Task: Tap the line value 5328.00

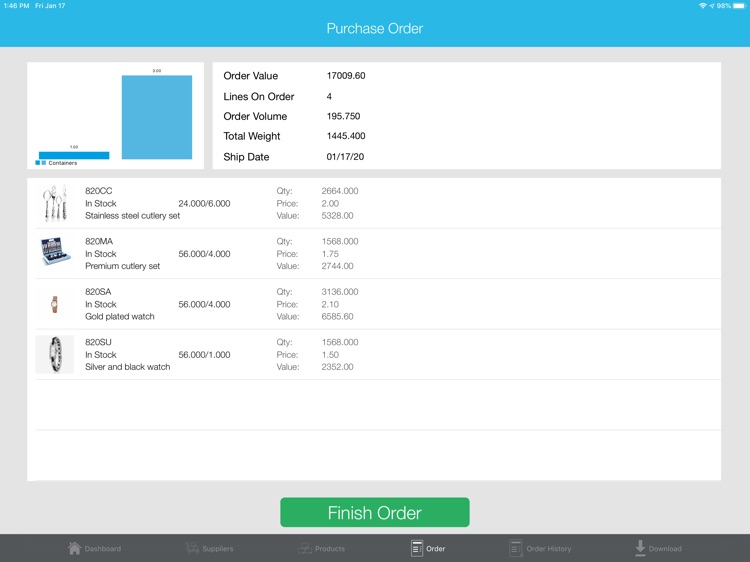Action: [x=337, y=216]
